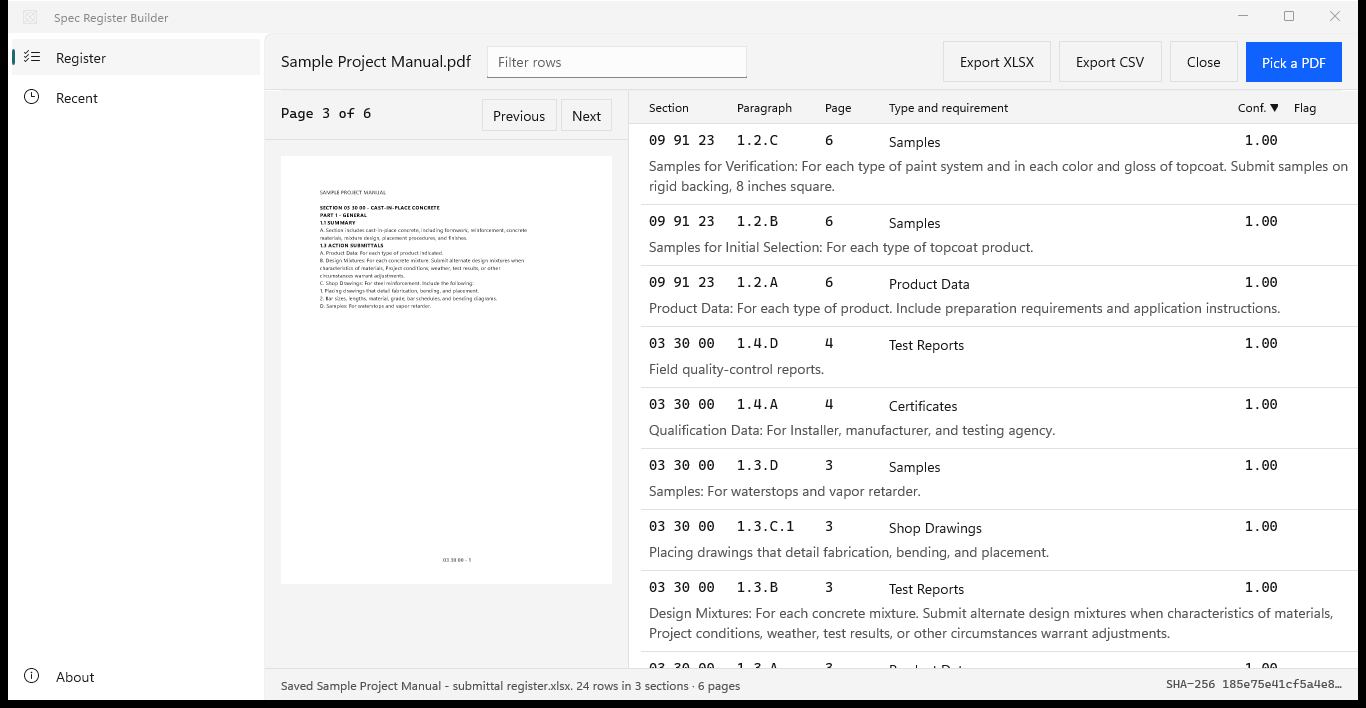Sort by the Page column header
The height and width of the screenshot is (708, 1366).
[838, 108]
